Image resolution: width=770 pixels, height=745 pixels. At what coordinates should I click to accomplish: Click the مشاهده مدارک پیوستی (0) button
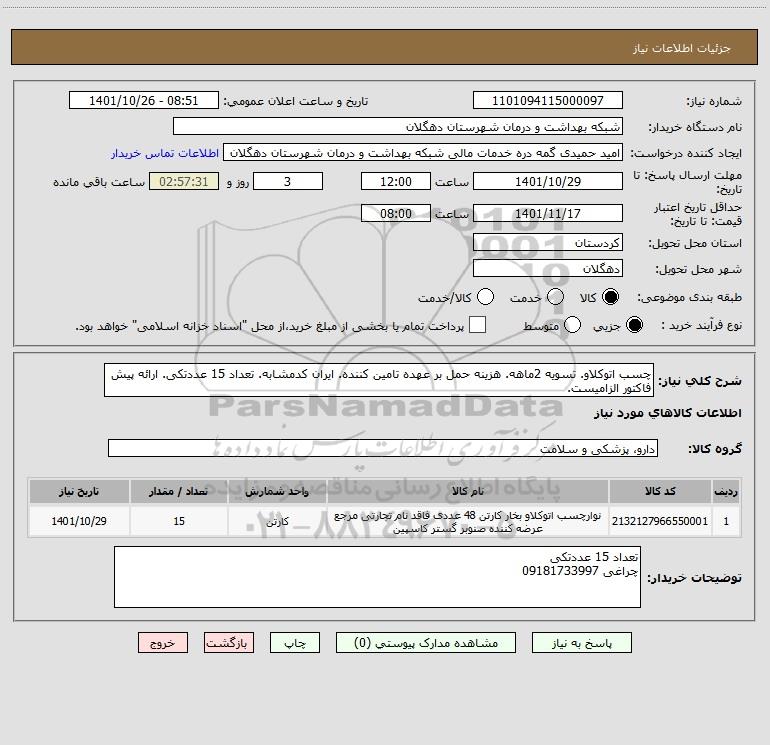[x=426, y=643]
